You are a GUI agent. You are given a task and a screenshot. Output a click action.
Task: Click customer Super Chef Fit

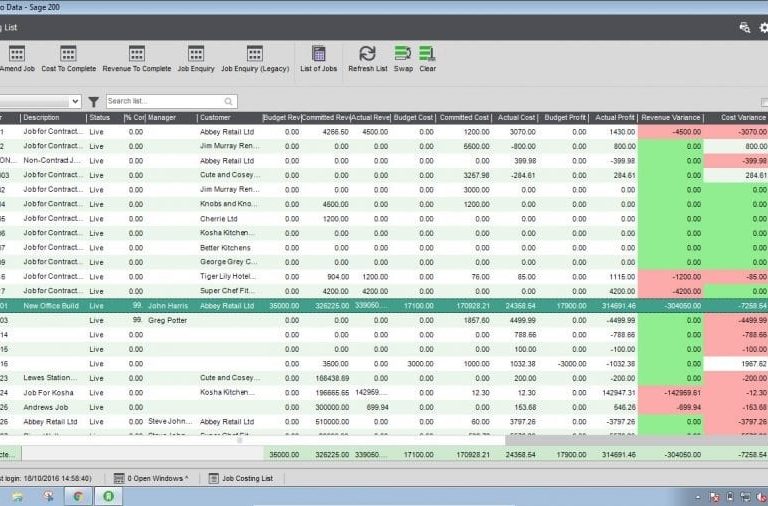pos(227,291)
